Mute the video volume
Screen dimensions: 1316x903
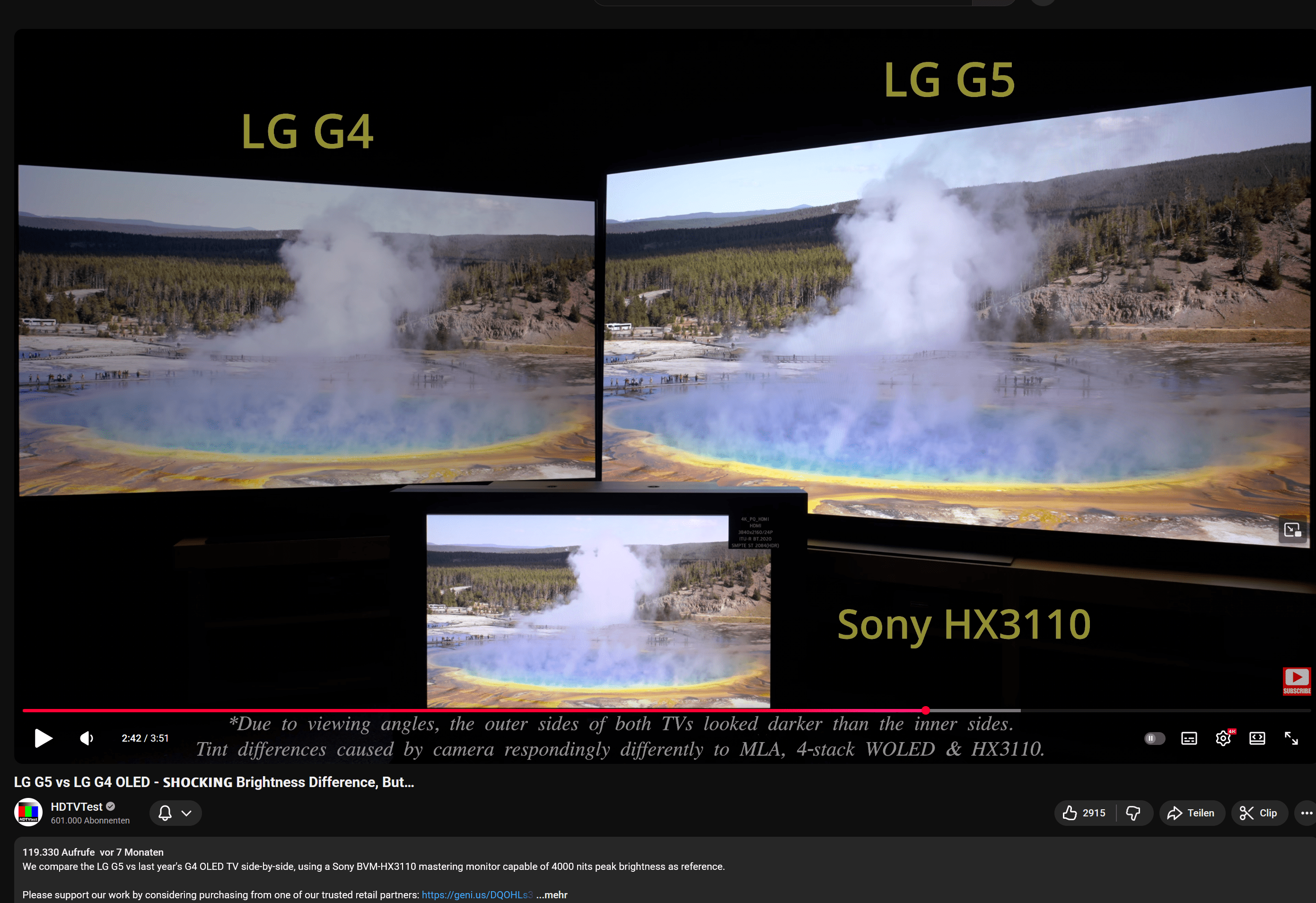pyautogui.click(x=87, y=738)
